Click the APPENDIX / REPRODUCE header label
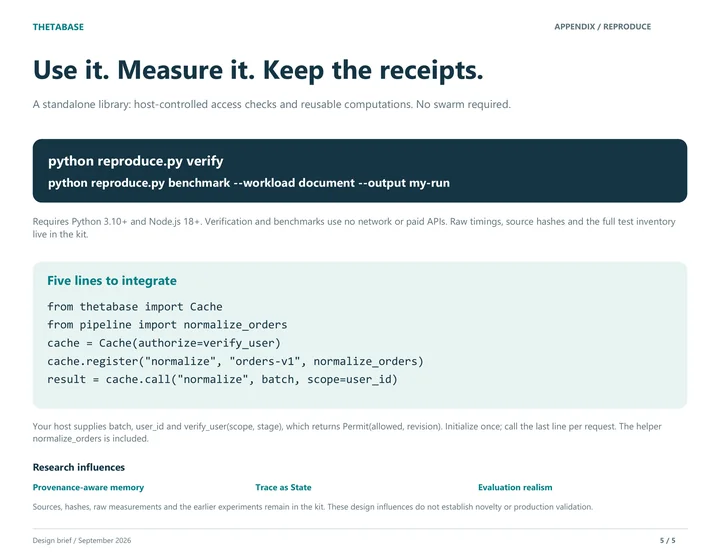This screenshot has width=720, height=556. pyautogui.click(x=602, y=27)
